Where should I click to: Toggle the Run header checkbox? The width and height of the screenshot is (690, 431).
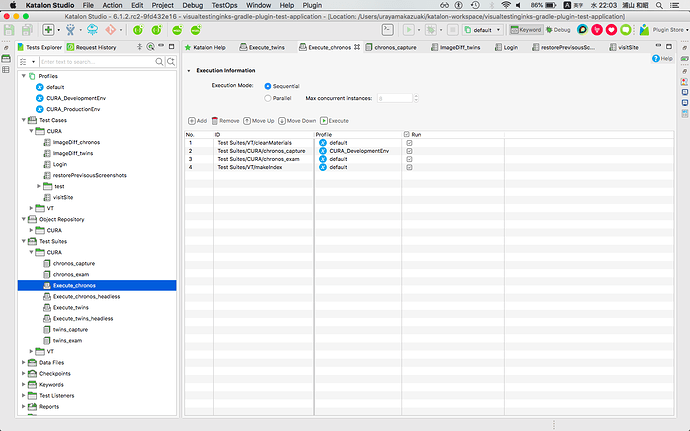tap(407, 134)
